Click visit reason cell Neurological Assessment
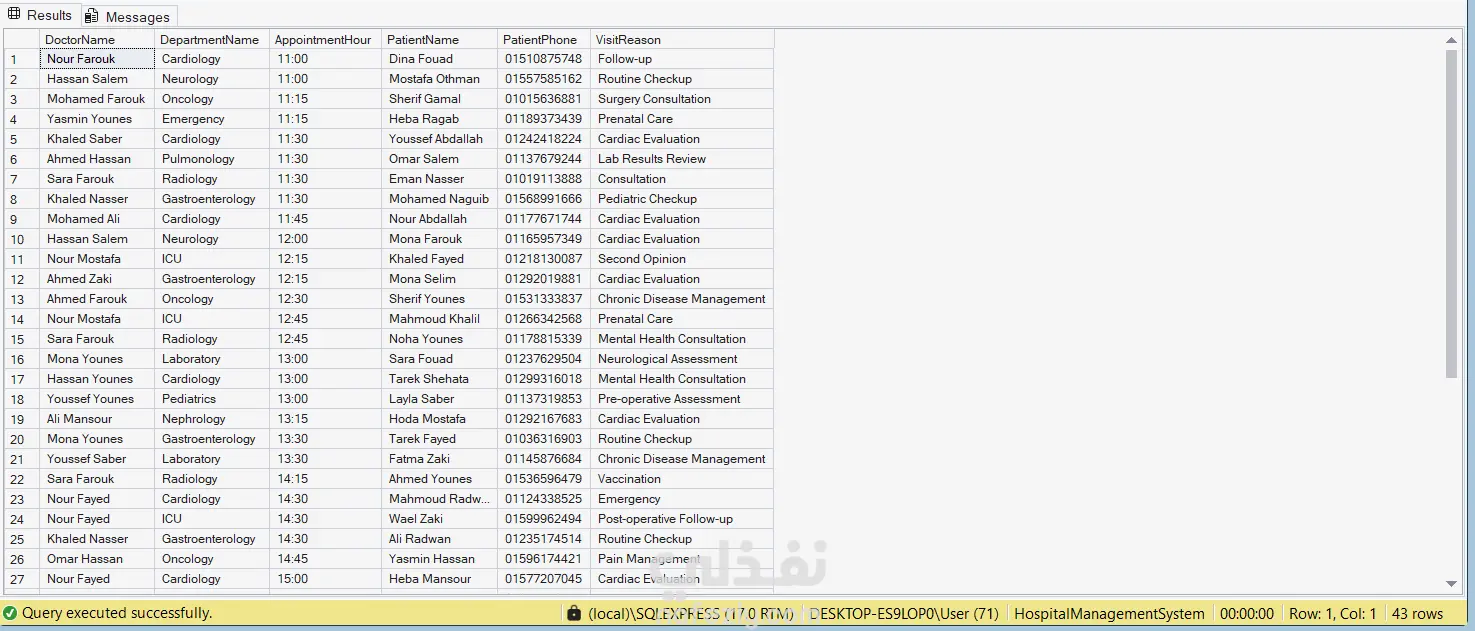This screenshot has height=631, width=1475. click(x=682, y=359)
